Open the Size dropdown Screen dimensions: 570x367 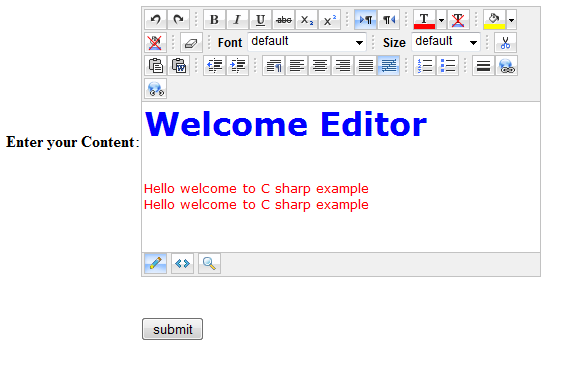(x=446, y=42)
